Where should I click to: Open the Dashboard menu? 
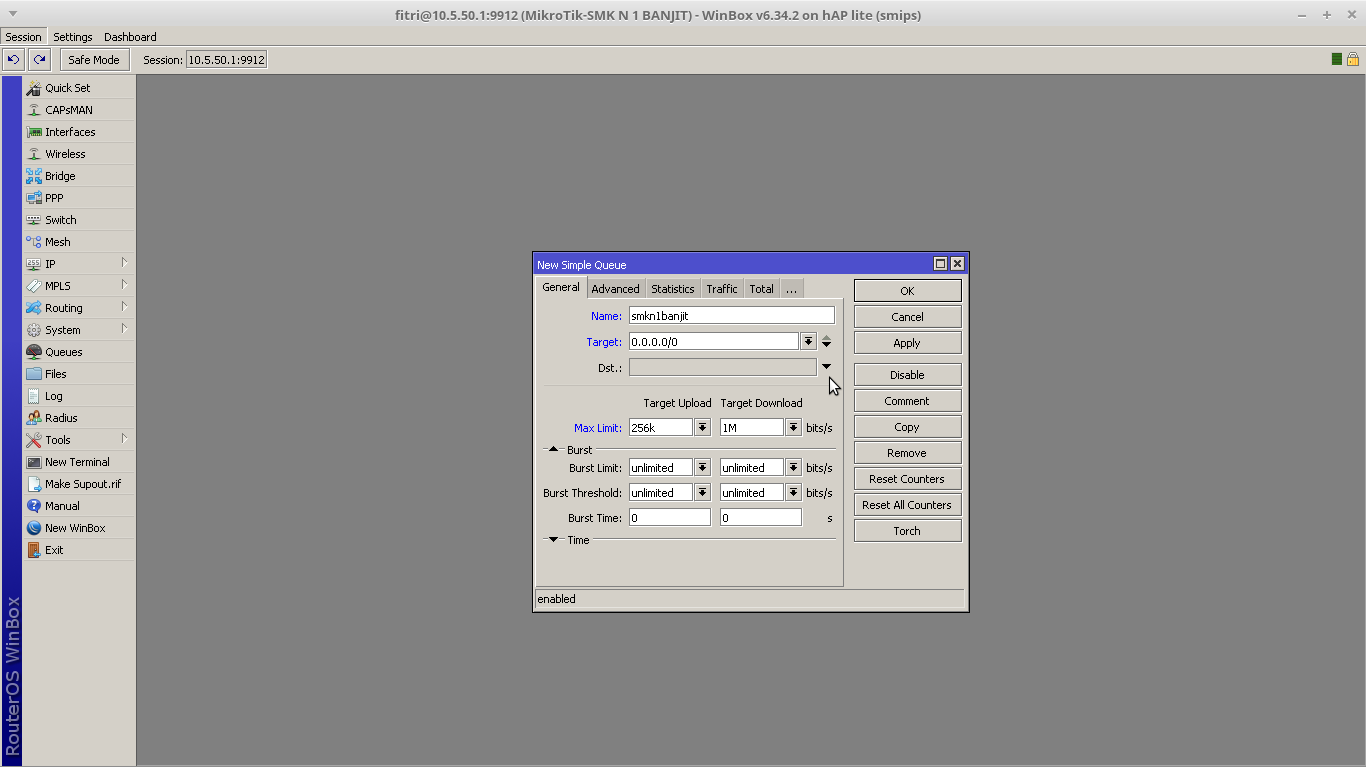click(130, 37)
